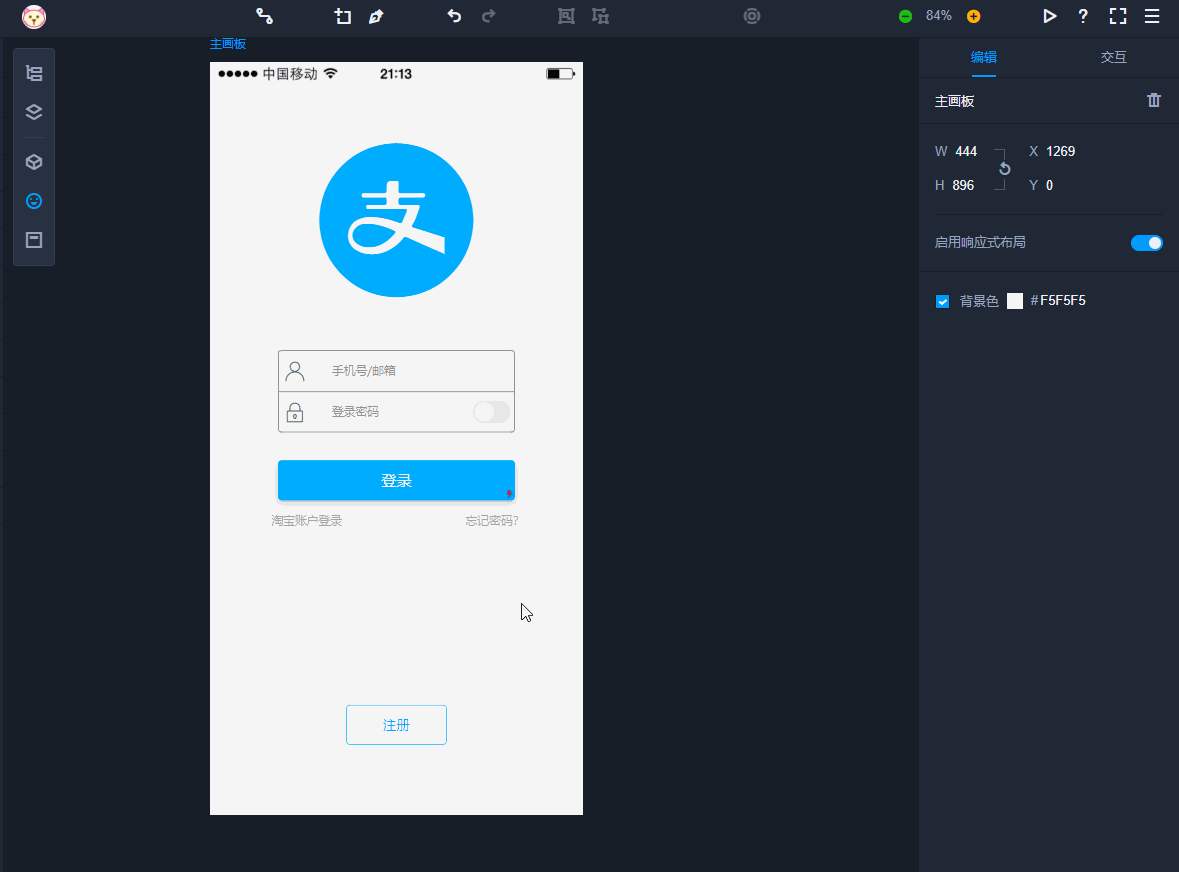The image size is (1179, 872).
Task: Open the hamburger menu icon
Action: tap(1152, 16)
